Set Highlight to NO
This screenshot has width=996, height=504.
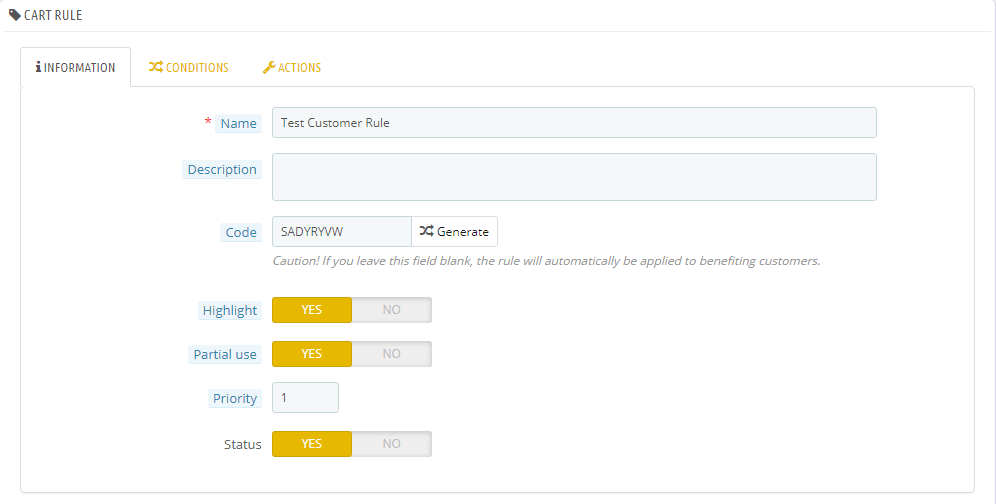pyautogui.click(x=391, y=310)
